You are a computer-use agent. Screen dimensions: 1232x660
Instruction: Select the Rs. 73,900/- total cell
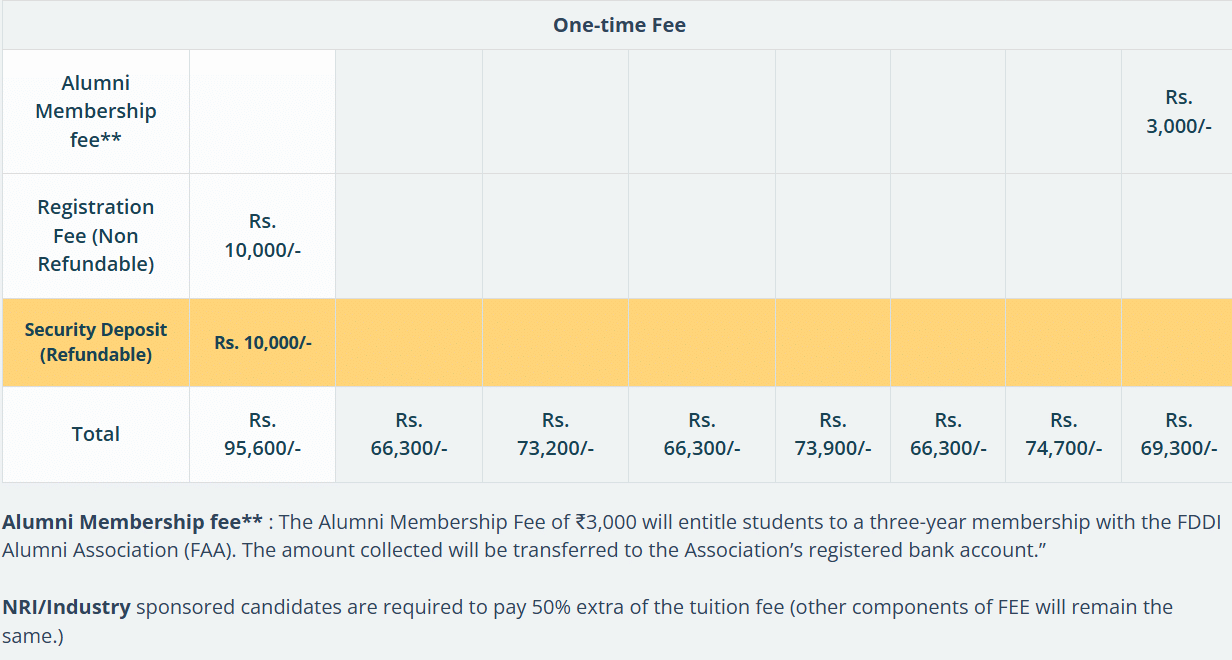832,434
